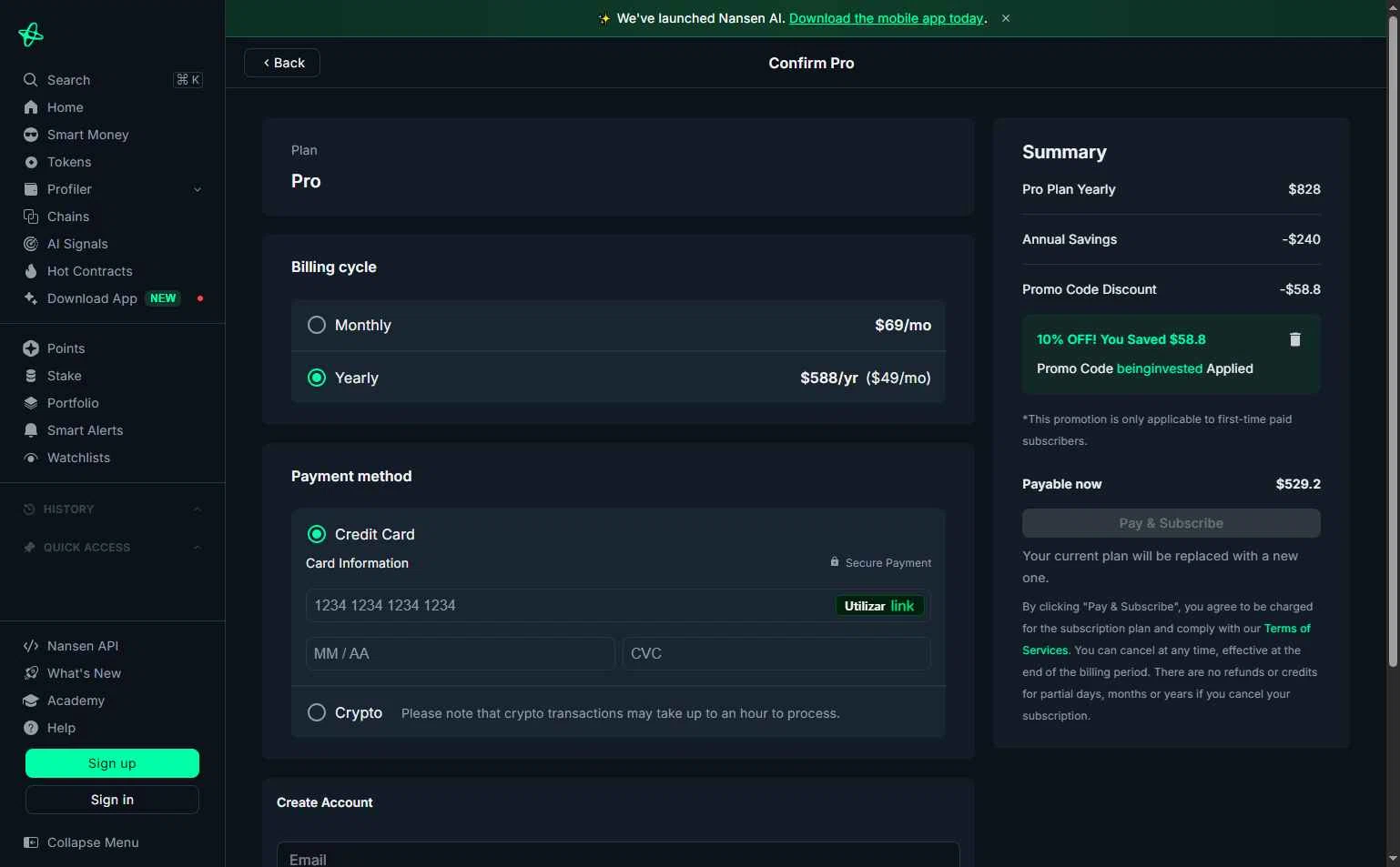The image size is (1400, 867).
Task: Click the Collapse Menu panel icon
Action: 31,842
